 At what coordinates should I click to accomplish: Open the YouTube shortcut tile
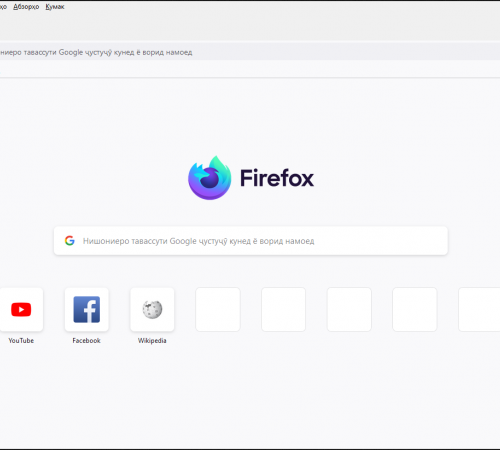(x=21, y=309)
